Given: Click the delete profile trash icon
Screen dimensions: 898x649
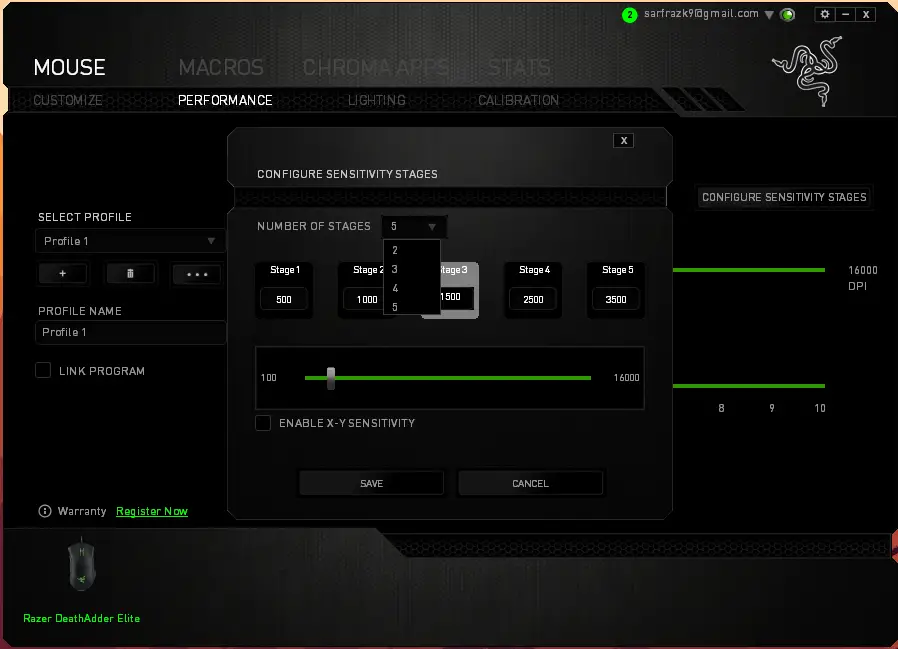Looking at the screenshot, I should (130, 273).
